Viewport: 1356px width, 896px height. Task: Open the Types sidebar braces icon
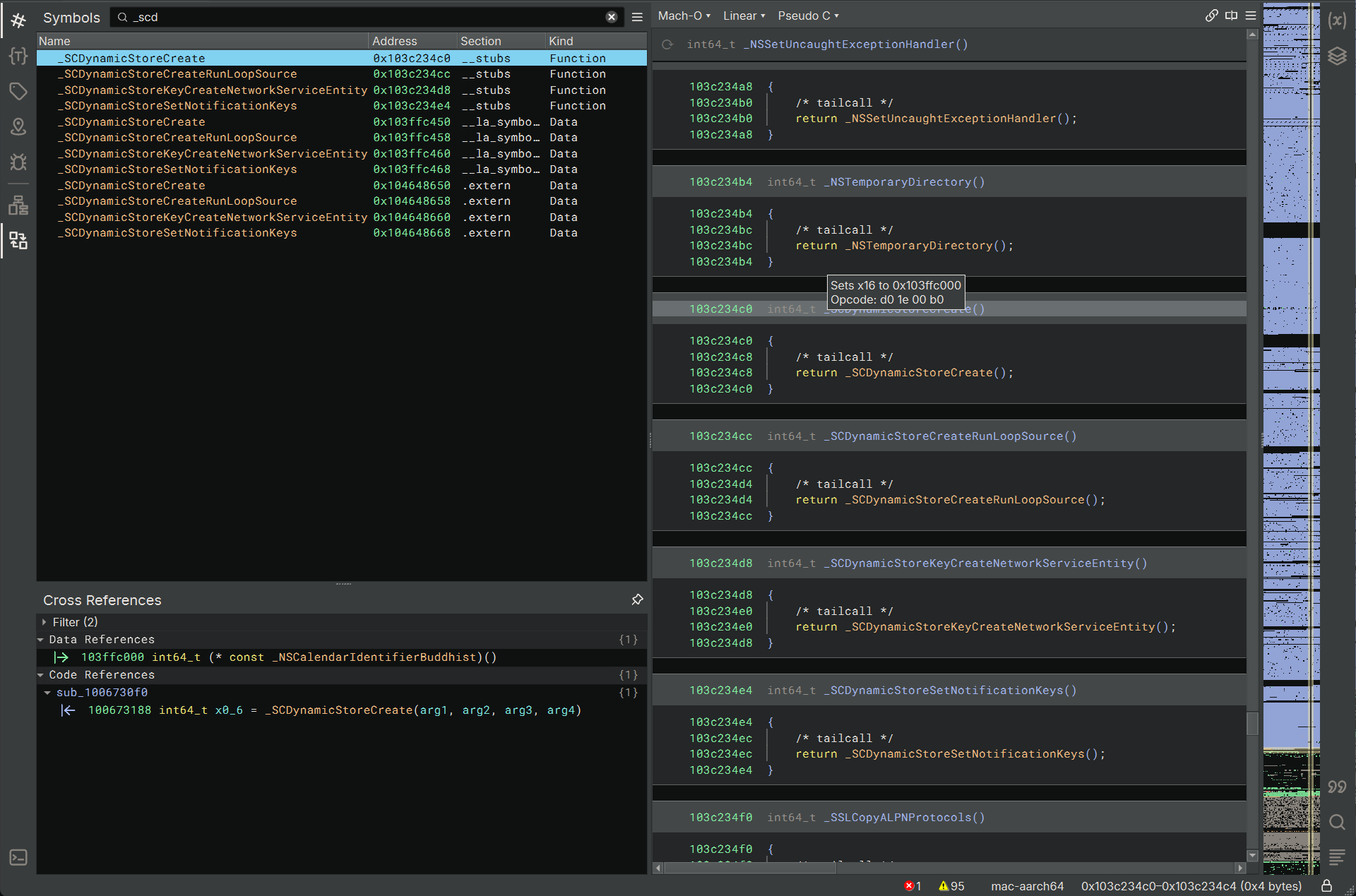[18, 56]
